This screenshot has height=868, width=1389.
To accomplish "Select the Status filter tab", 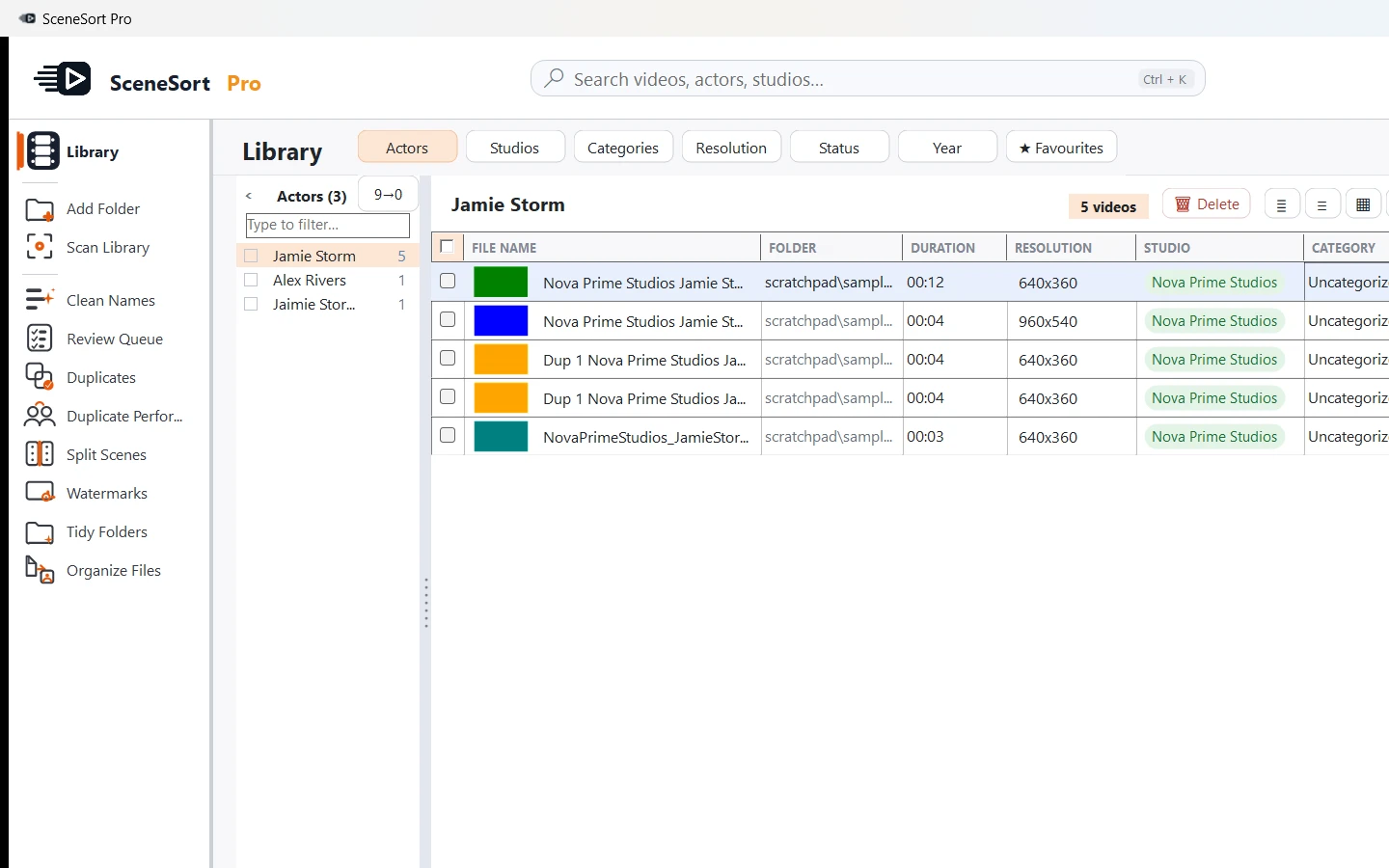I will [839, 148].
